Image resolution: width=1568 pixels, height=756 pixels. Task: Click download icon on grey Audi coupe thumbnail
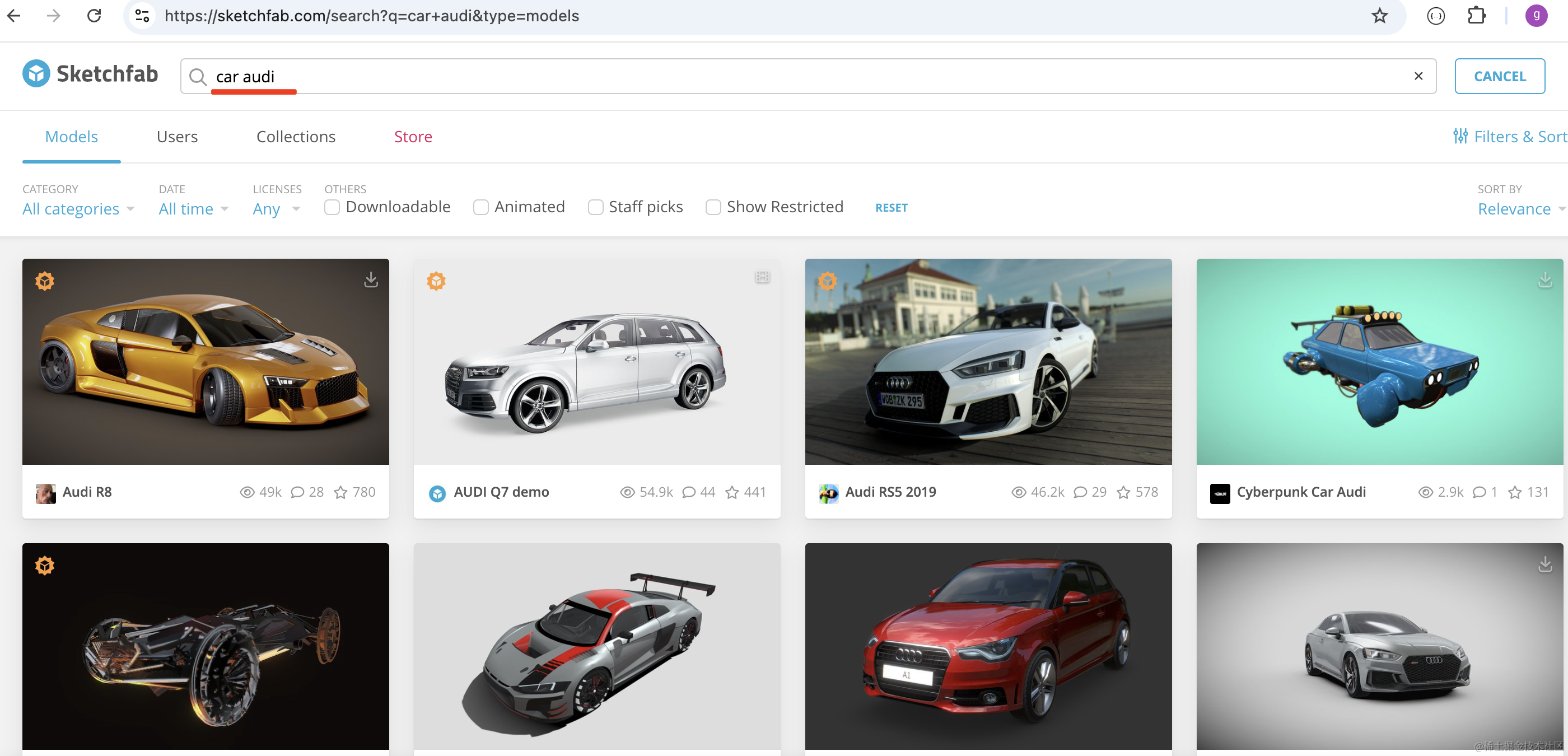1545,564
